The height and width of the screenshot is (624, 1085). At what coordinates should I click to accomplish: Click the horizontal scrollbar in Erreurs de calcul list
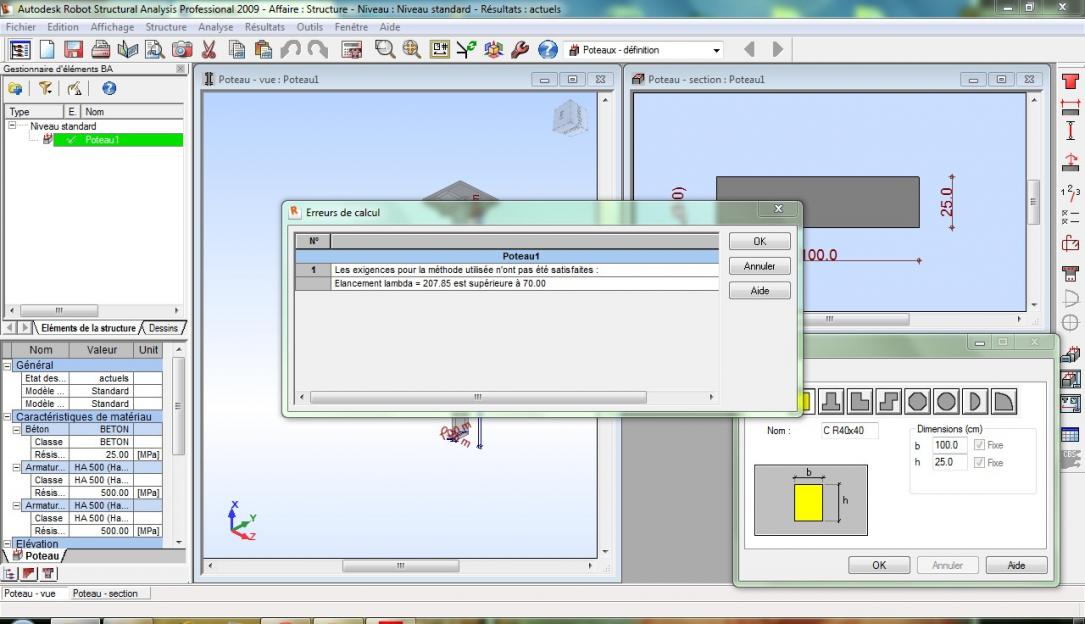478,397
